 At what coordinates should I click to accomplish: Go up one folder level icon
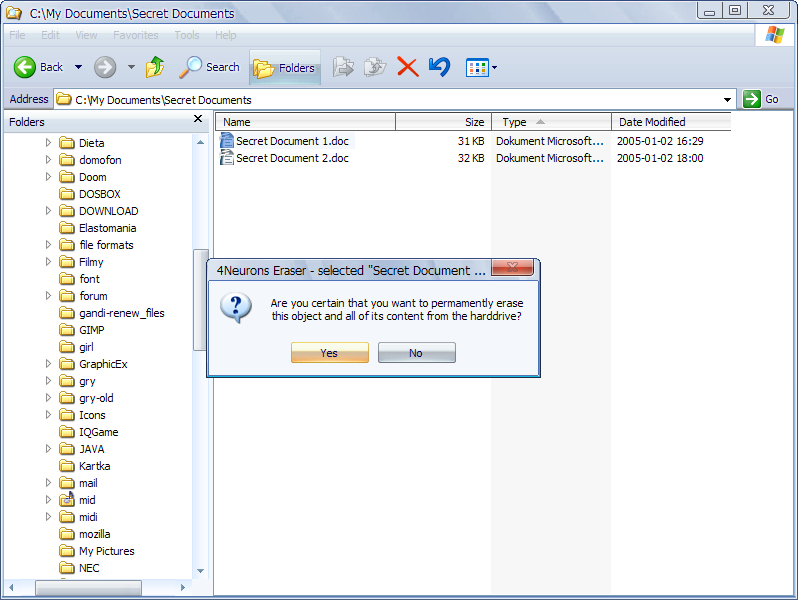[x=155, y=67]
